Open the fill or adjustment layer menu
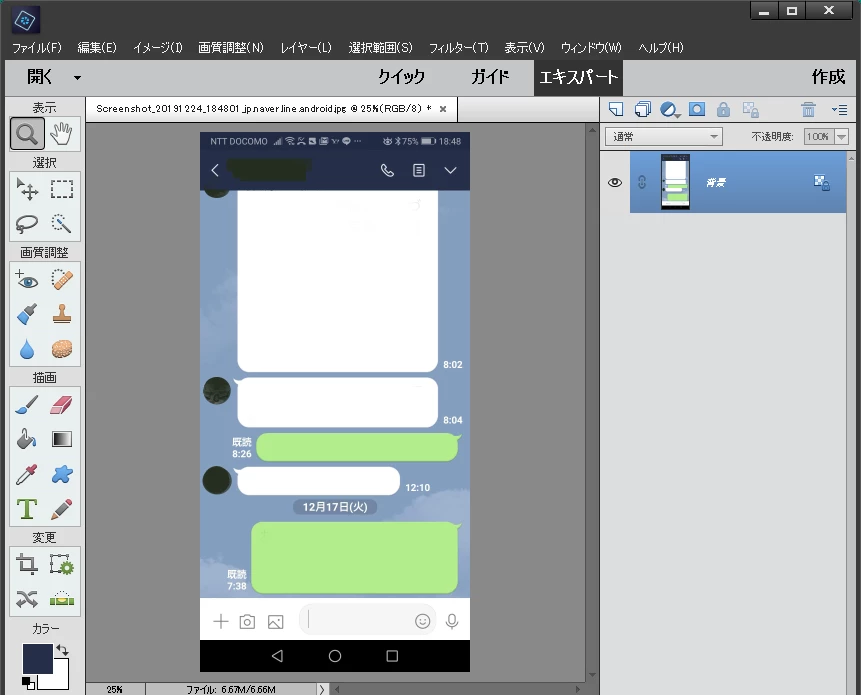The width and height of the screenshot is (861, 695). click(x=669, y=110)
